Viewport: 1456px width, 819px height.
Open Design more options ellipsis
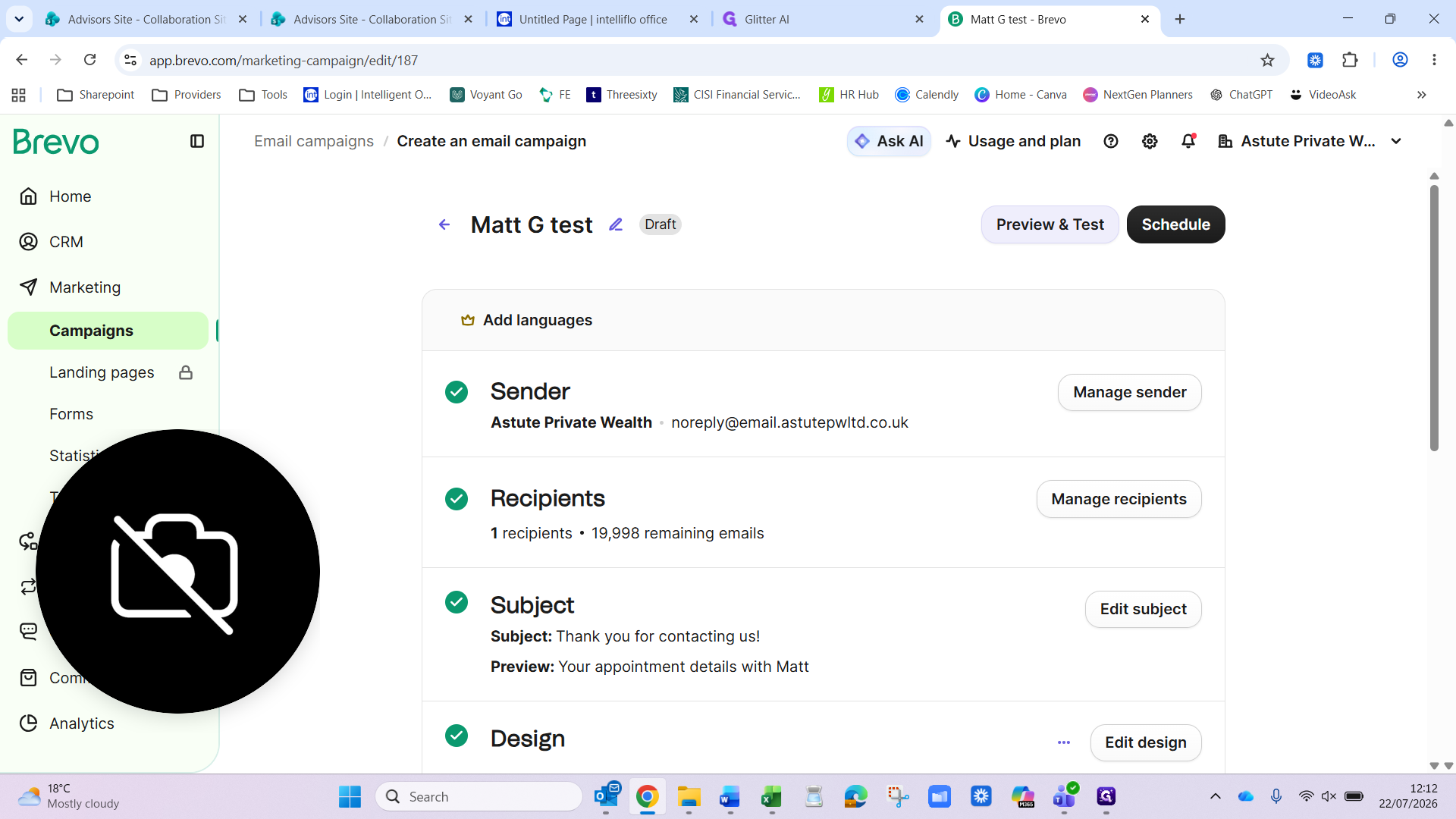[1064, 742]
